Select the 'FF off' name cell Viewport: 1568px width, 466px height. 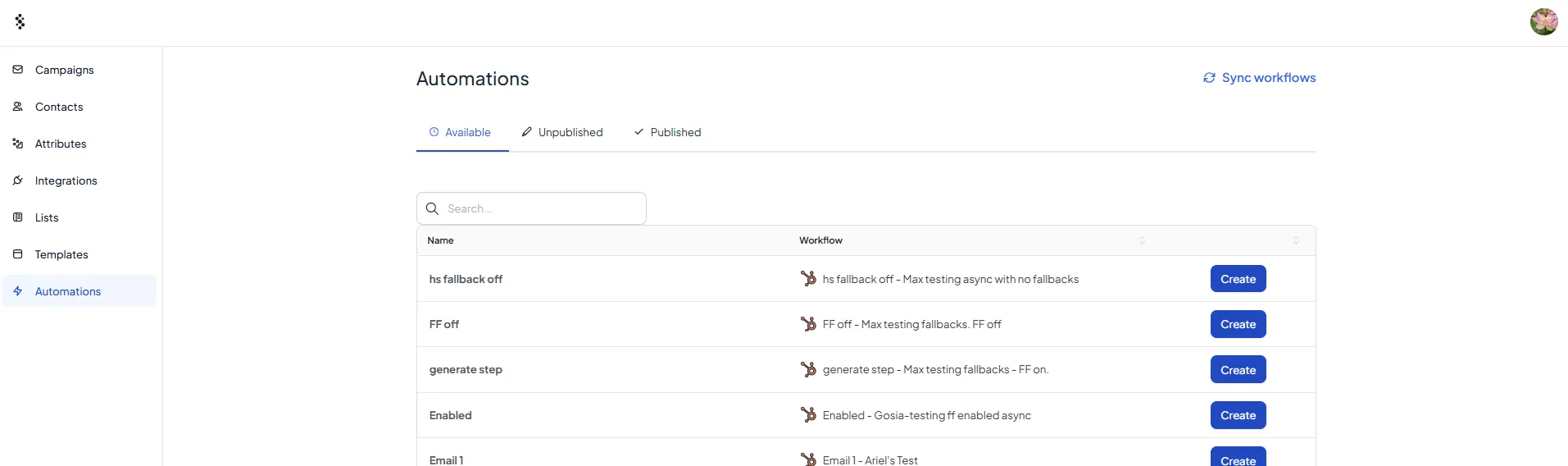(444, 324)
